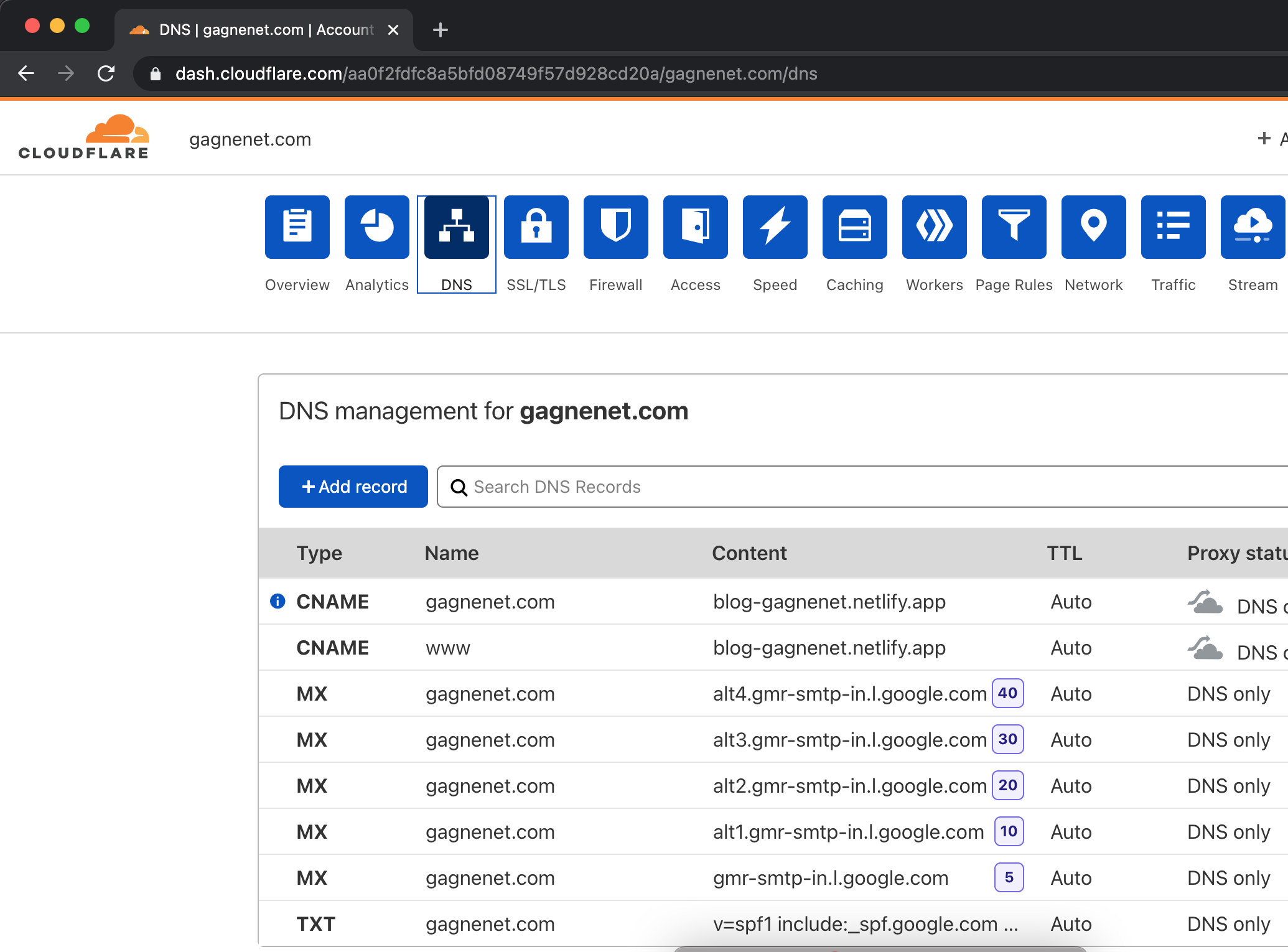Viewport: 1288px width, 952px height.
Task: Open the Overview section icon
Action: pos(297,226)
